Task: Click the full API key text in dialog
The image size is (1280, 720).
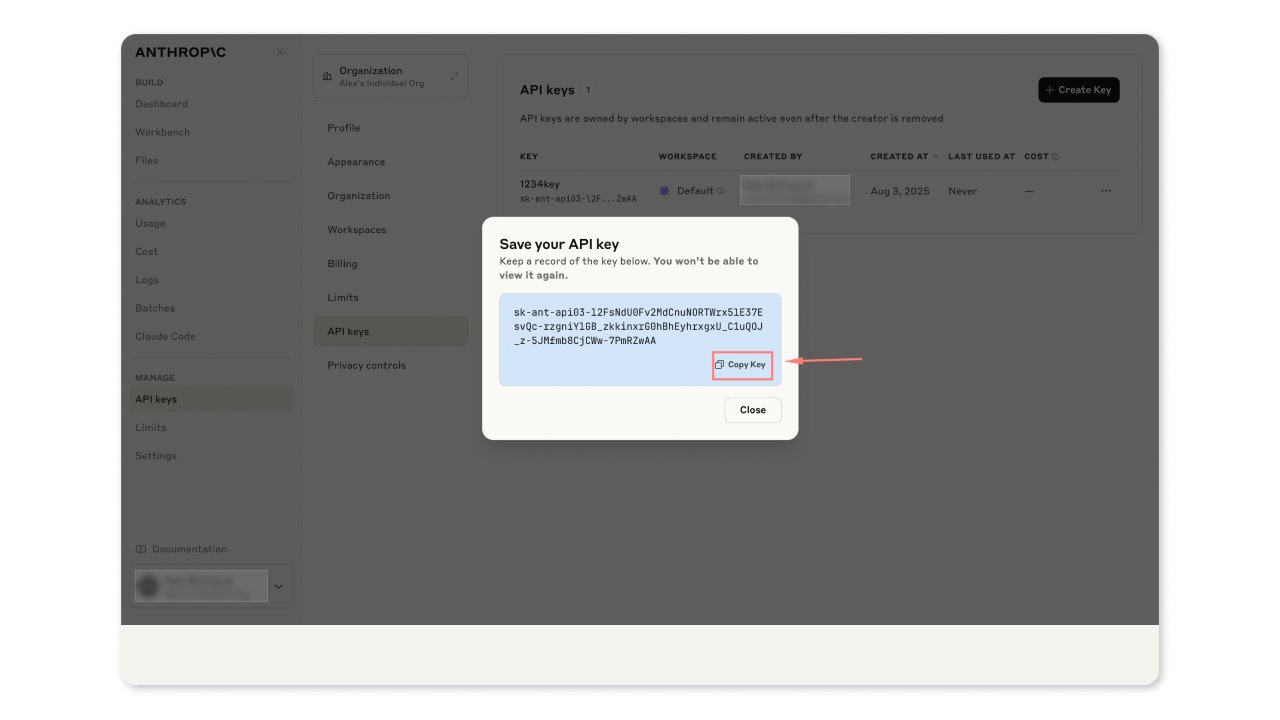Action: [639, 327]
